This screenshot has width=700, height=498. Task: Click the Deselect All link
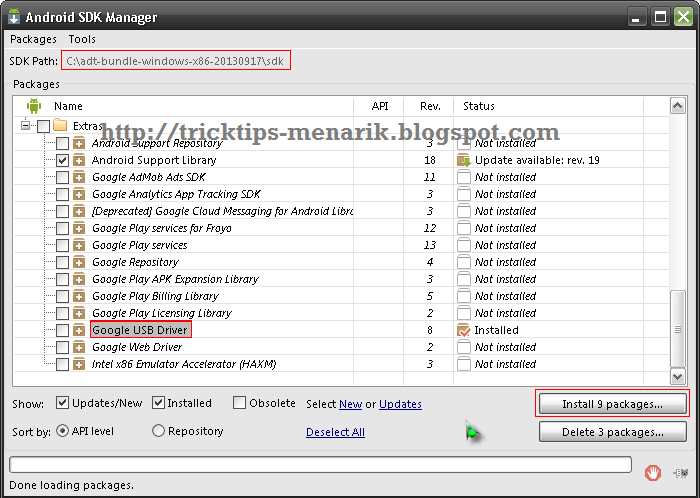coord(335,432)
